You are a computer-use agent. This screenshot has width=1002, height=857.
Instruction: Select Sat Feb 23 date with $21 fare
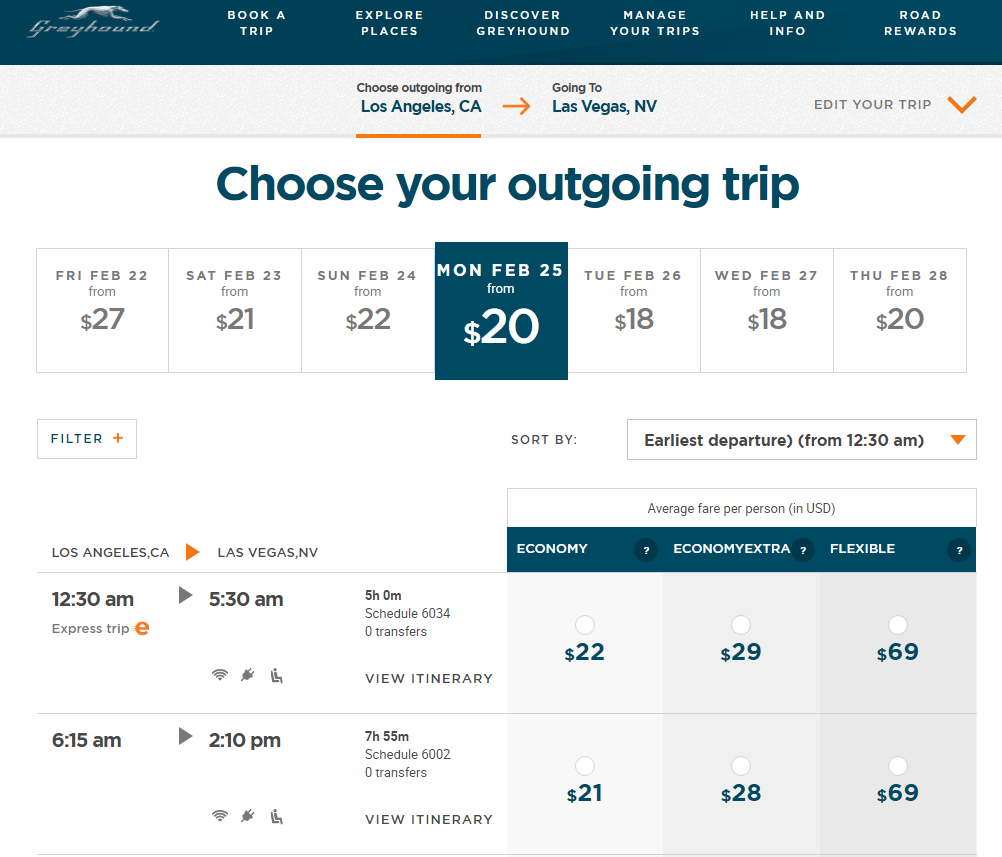[x=235, y=310]
